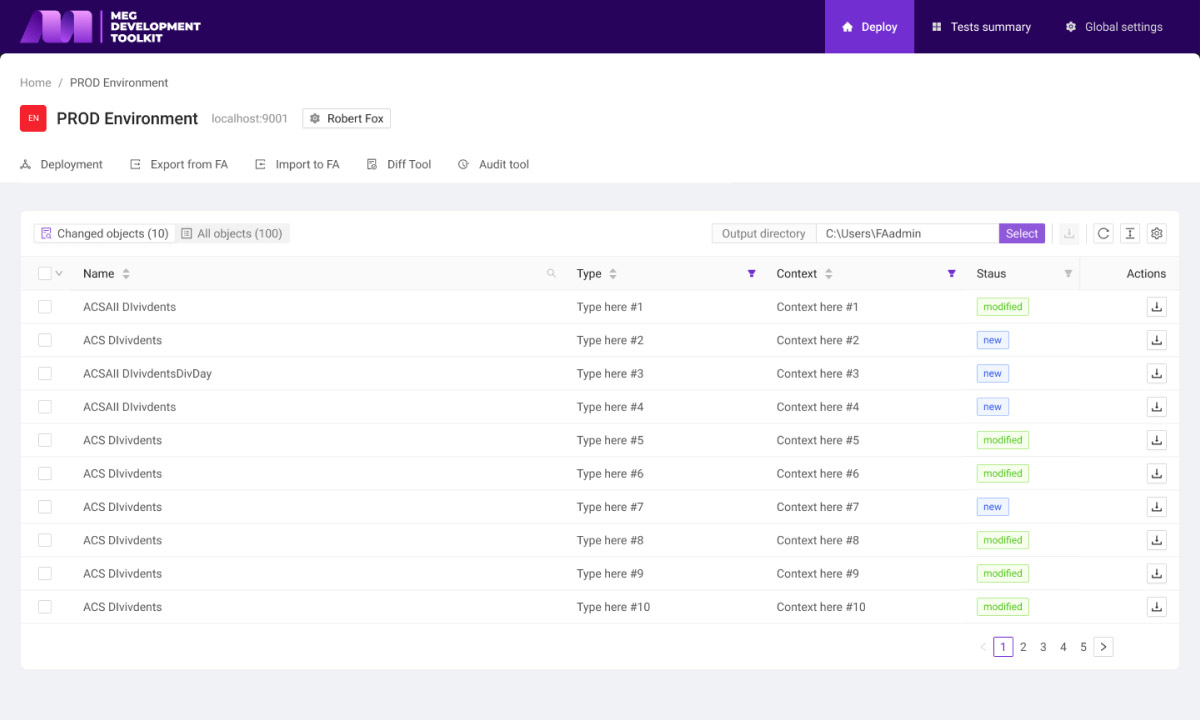
Task: Go to the previous page arrow
Action: pos(983,647)
